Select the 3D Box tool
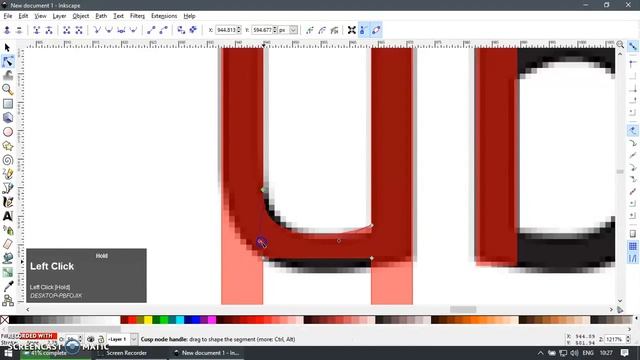 (x=7, y=118)
